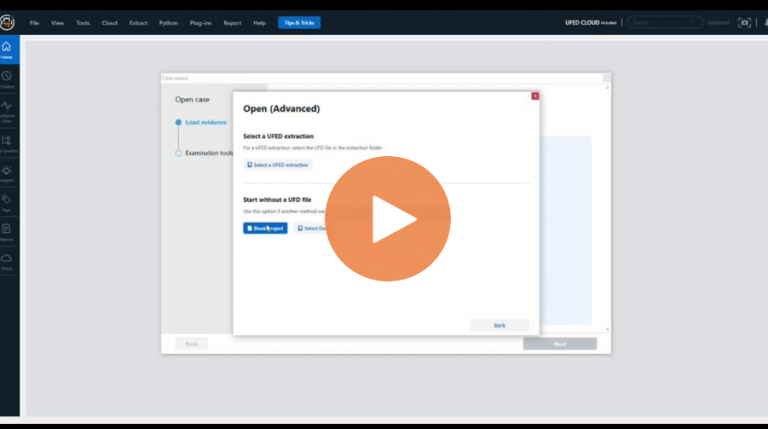The height and width of the screenshot is (429, 768).
Task: Open the Extract menu
Action: (138, 23)
